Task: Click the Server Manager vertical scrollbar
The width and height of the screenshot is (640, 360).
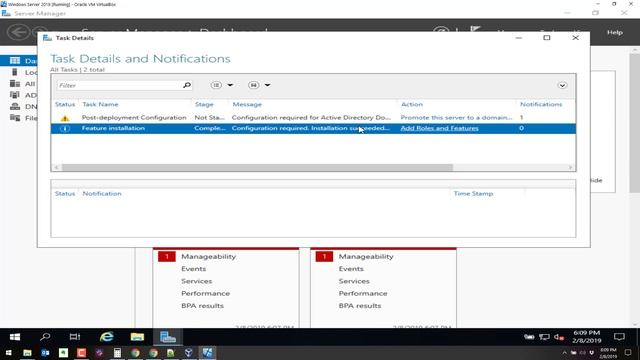Action: coord(635,122)
